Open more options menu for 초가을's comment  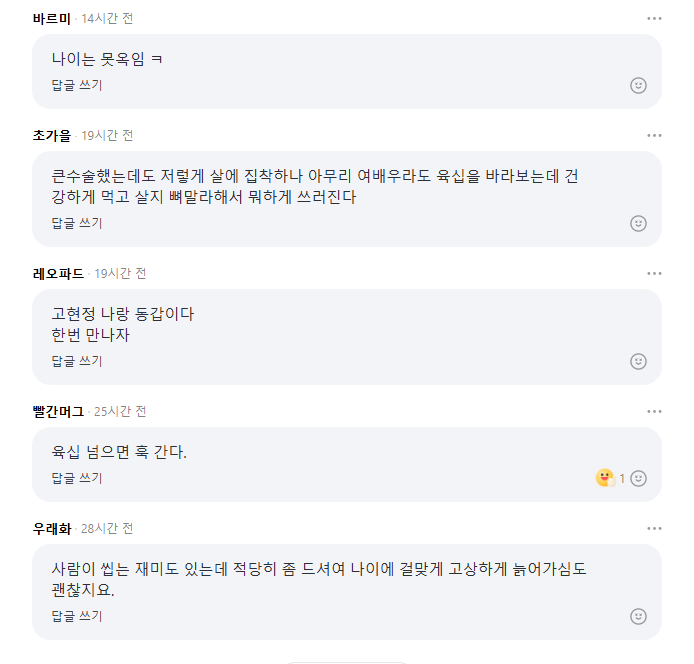click(654, 136)
